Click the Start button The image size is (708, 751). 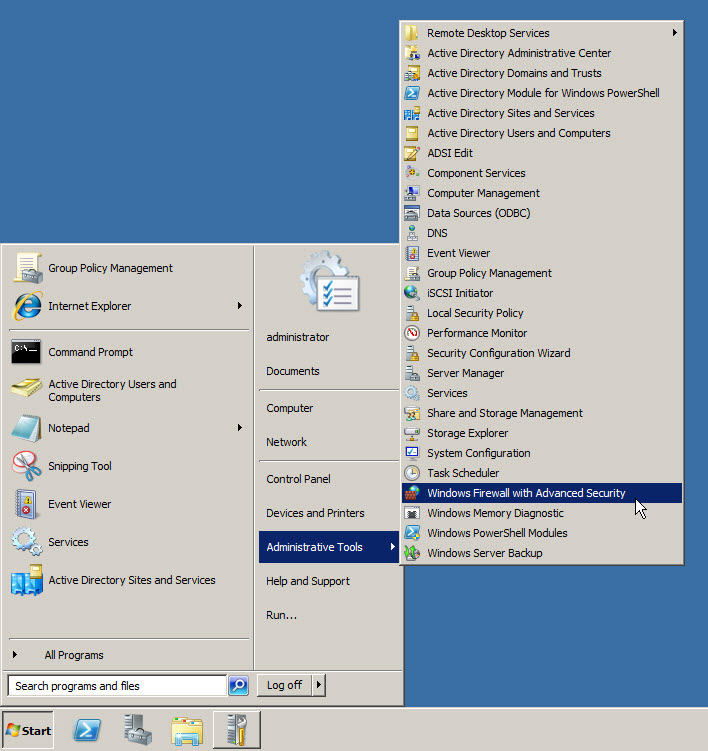pyautogui.click(x=28, y=730)
